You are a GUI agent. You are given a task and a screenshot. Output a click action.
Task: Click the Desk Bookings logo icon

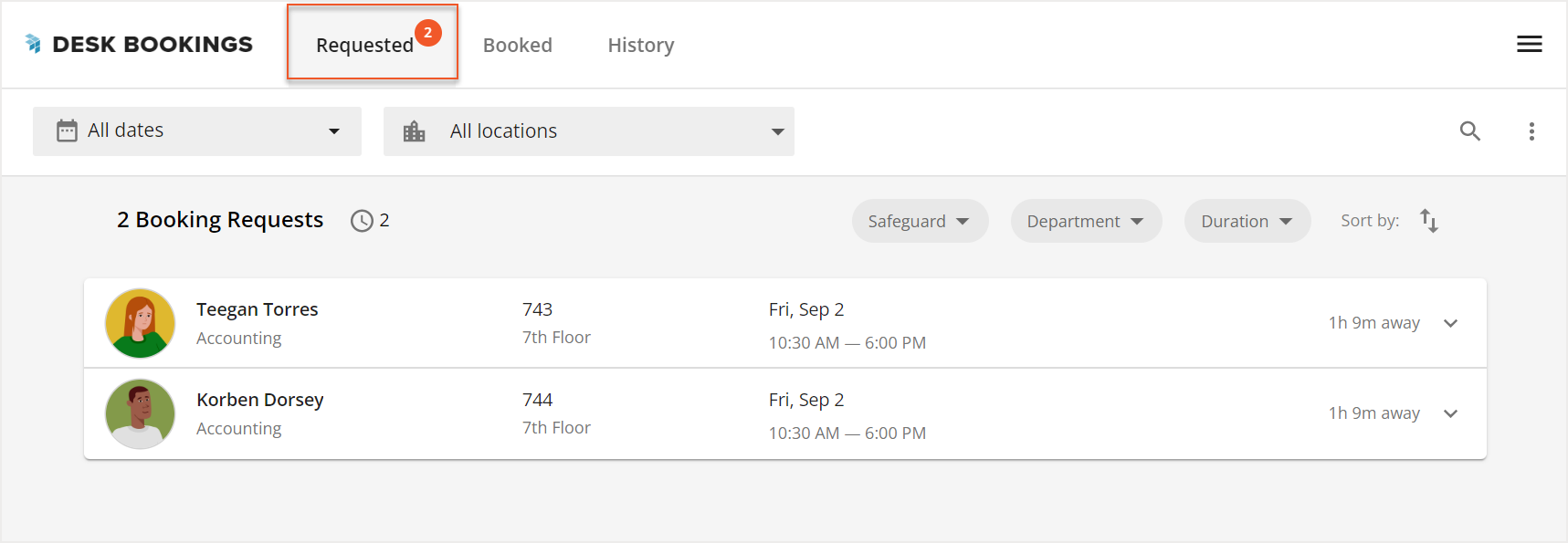click(34, 43)
